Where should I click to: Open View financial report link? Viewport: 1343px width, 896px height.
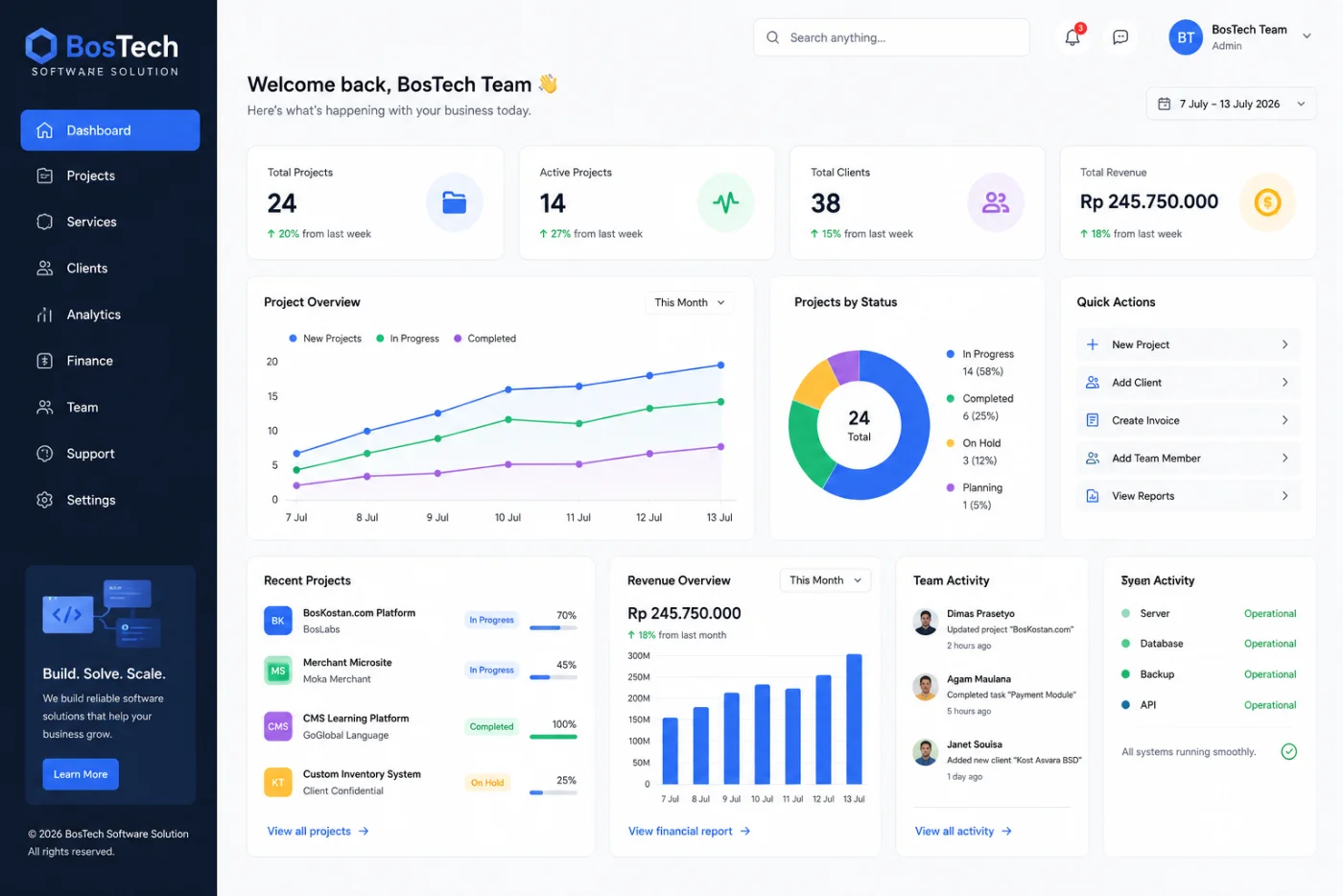coord(689,831)
